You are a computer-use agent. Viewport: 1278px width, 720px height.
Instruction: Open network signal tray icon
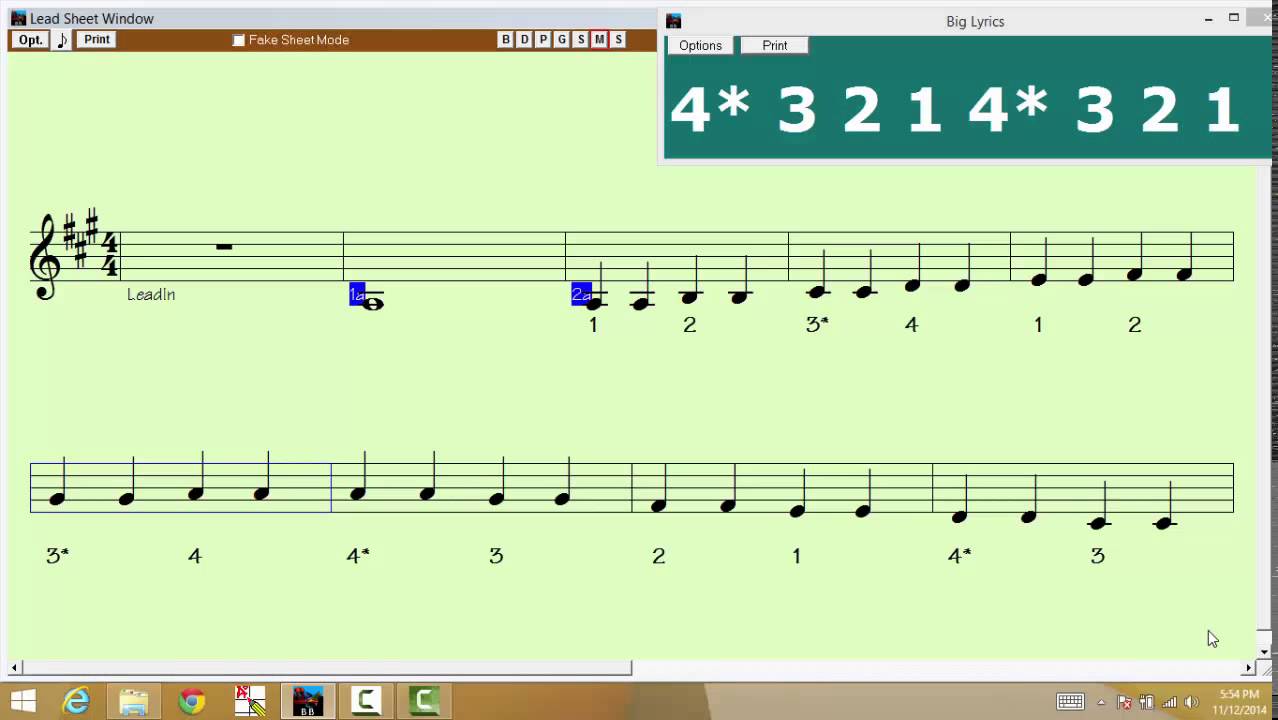click(1169, 702)
